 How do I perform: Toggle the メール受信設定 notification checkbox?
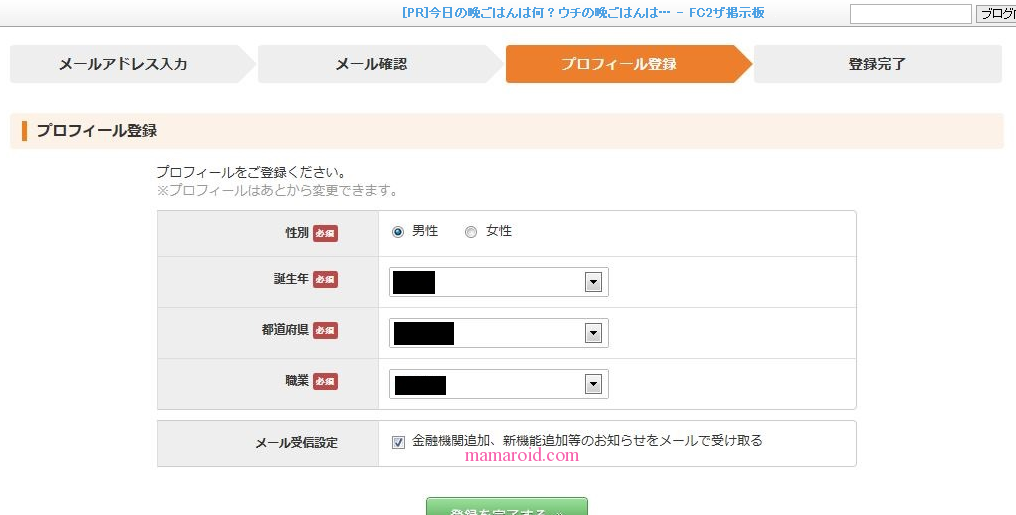(399, 442)
